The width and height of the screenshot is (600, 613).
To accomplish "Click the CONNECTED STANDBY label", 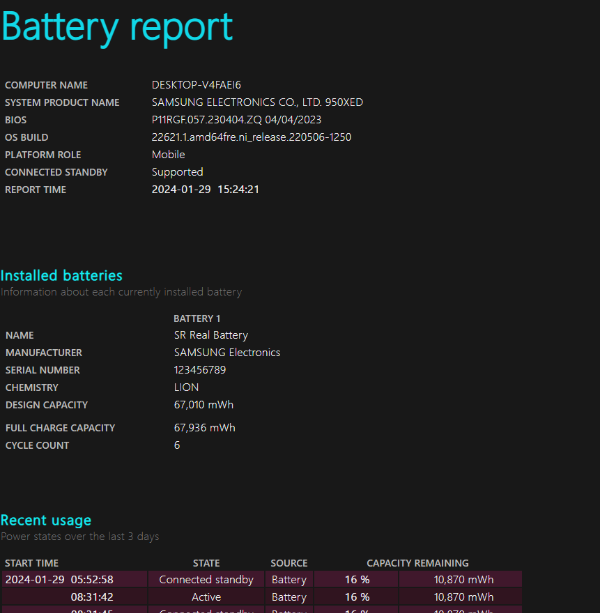I will point(56,172).
